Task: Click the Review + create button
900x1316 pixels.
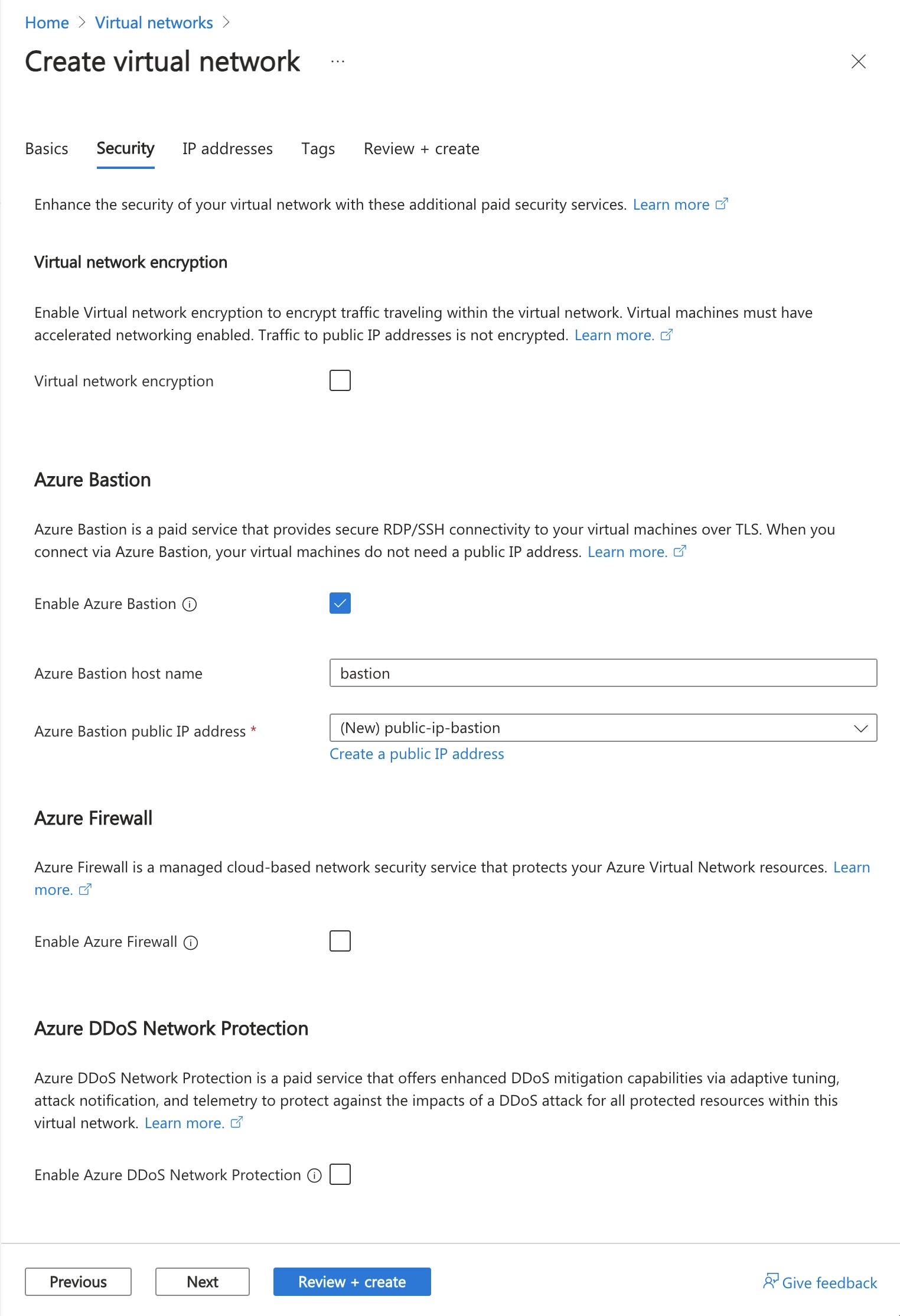Action: 352,1282
